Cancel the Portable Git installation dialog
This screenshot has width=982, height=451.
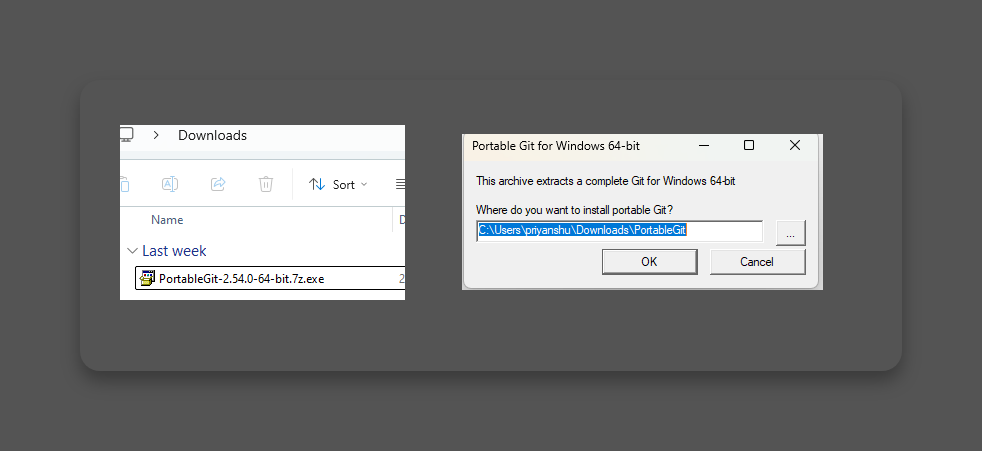pyautogui.click(x=757, y=262)
